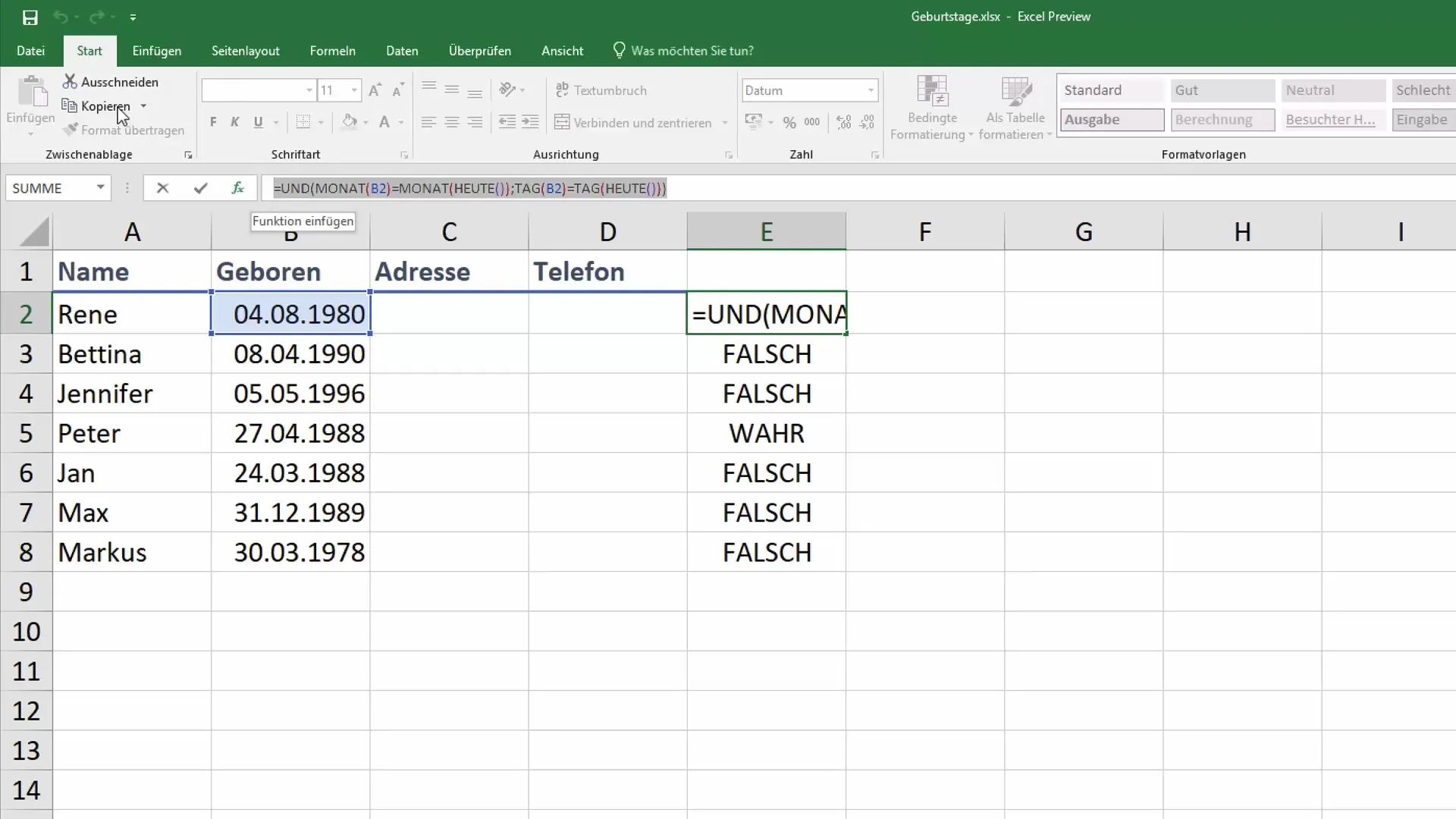Click the add decimal place icon
This screenshot has width=1456, height=819.
843,122
